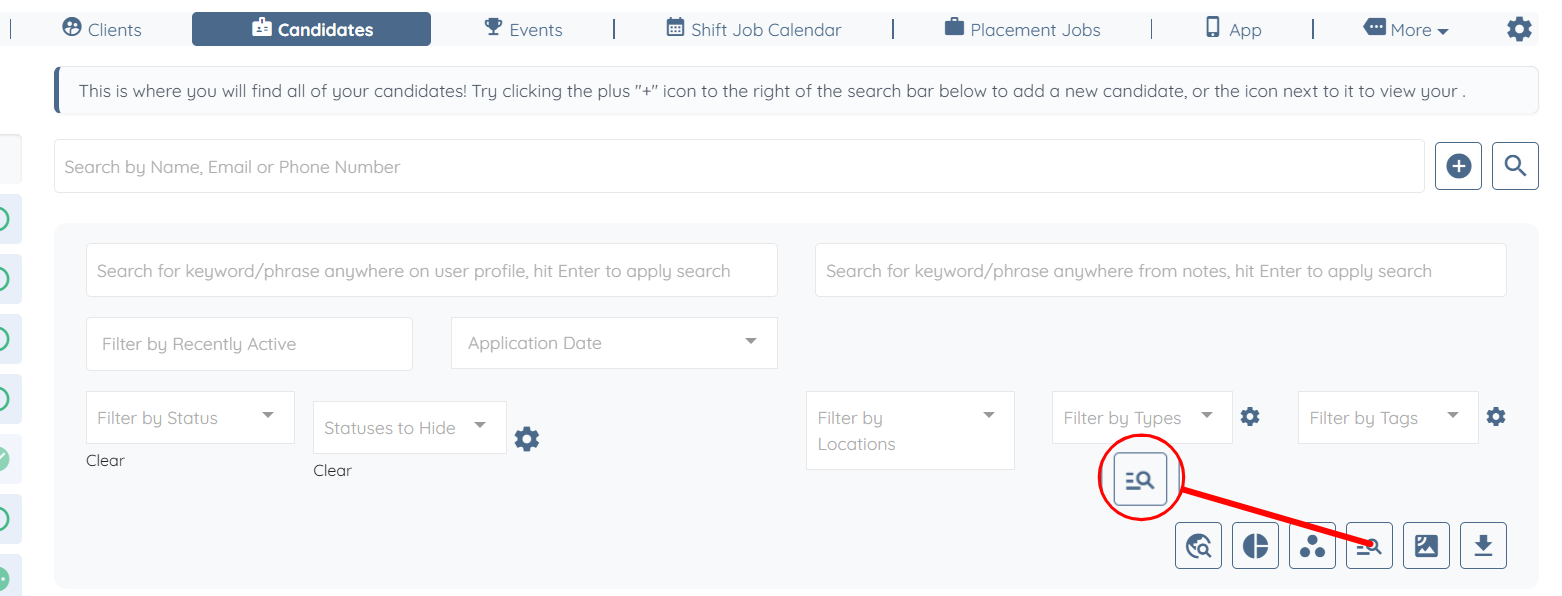1562x596 pixels.
Task: Click the gear next to Filter by Types
Action: coord(1250,417)
